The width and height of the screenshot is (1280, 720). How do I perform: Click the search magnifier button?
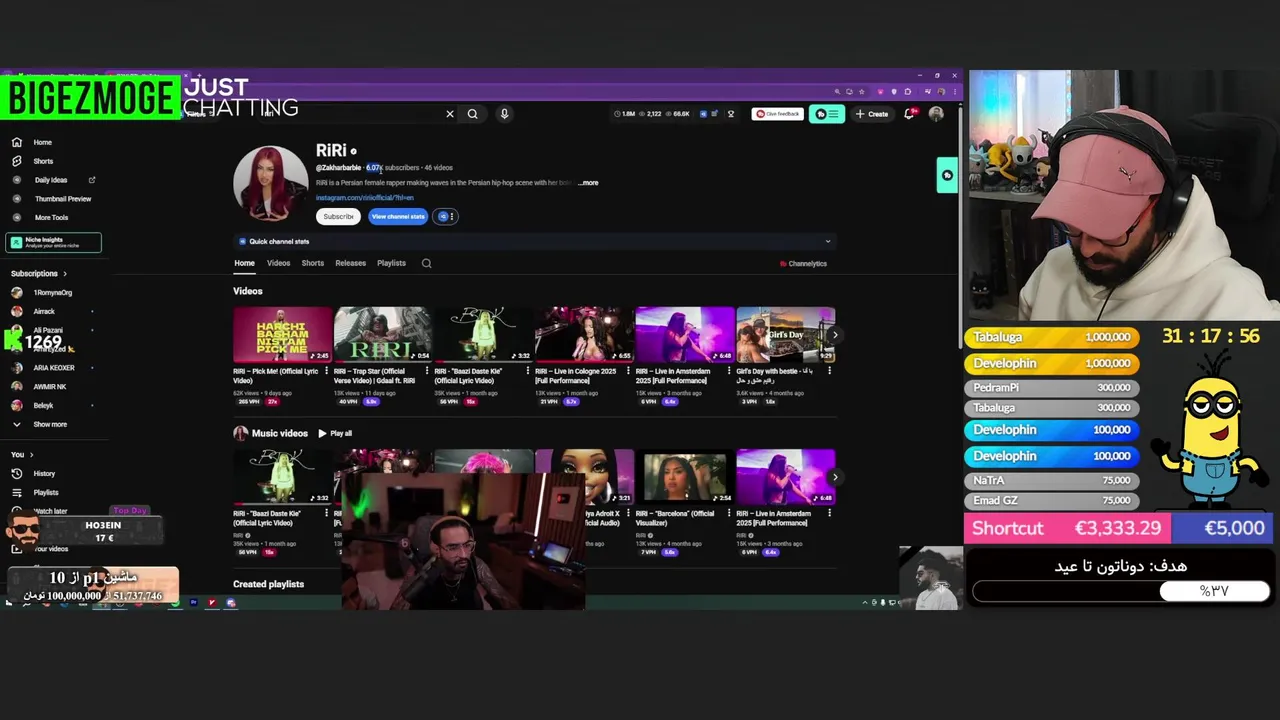472,114
